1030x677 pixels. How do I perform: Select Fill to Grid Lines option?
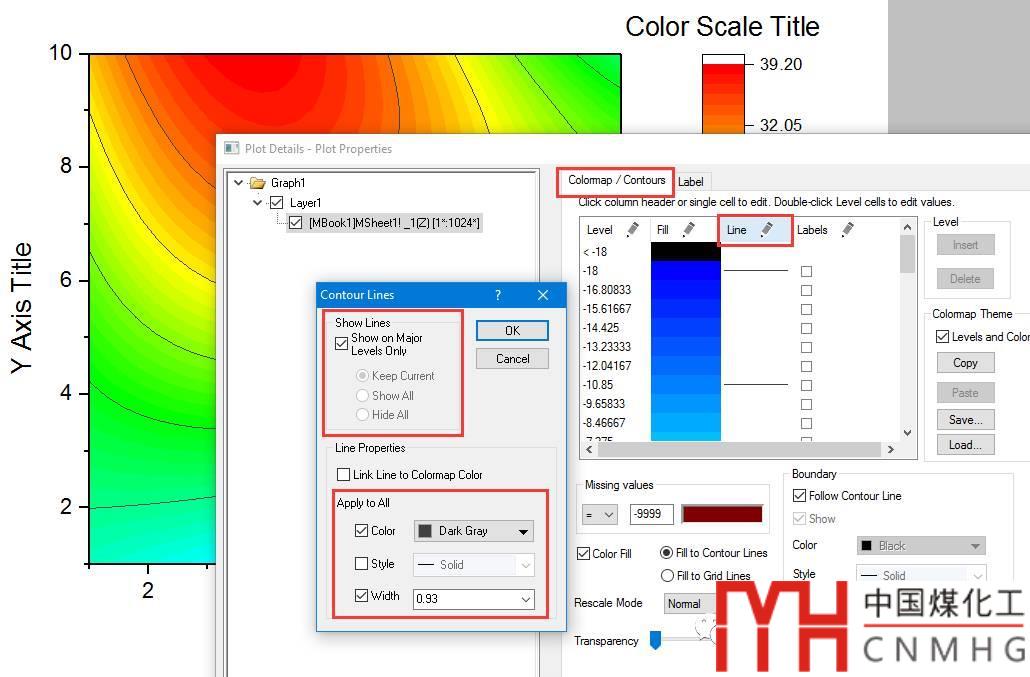coord(667,576)
